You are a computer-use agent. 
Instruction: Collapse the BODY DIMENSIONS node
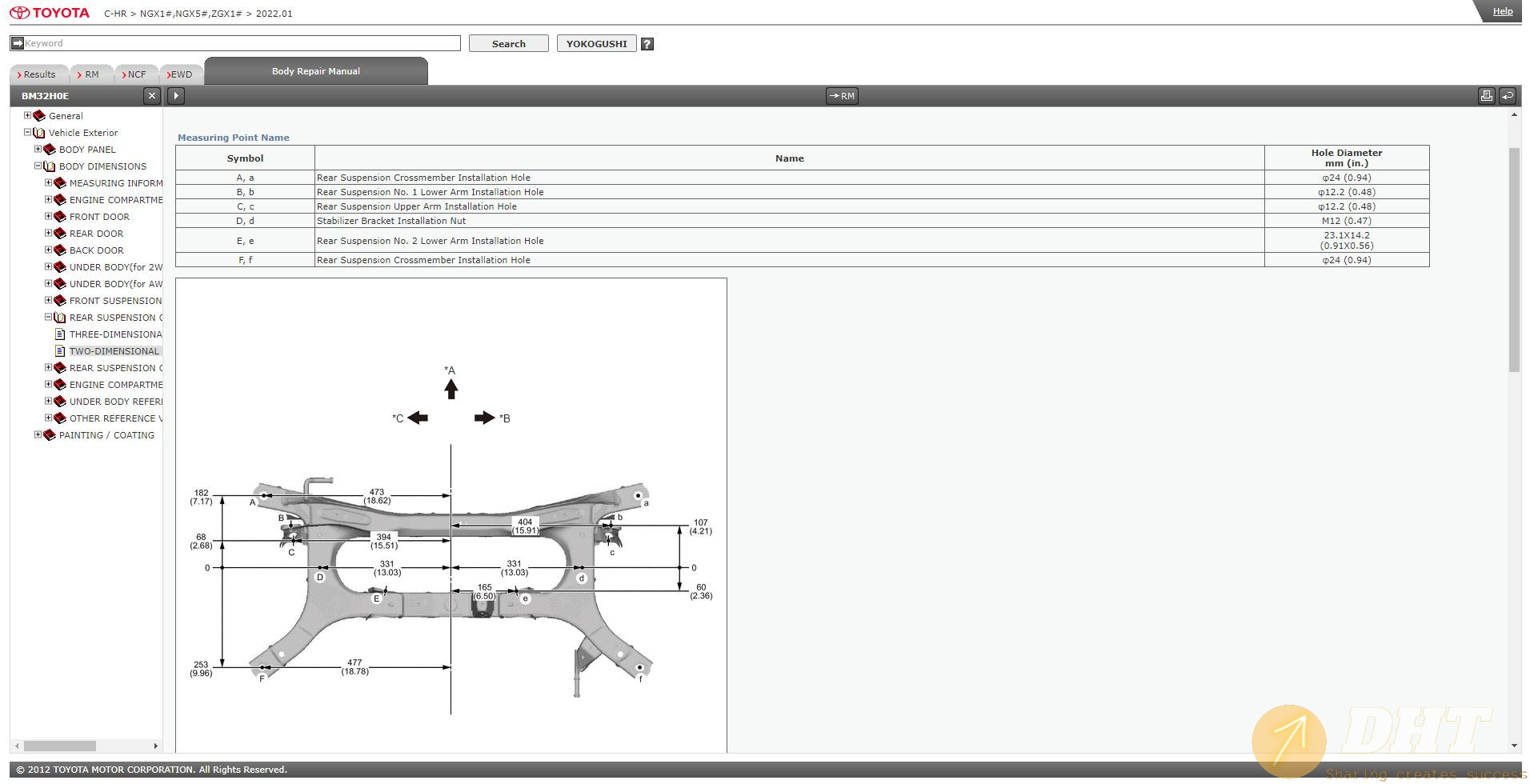pyautogui.click(x=38, y=166)
